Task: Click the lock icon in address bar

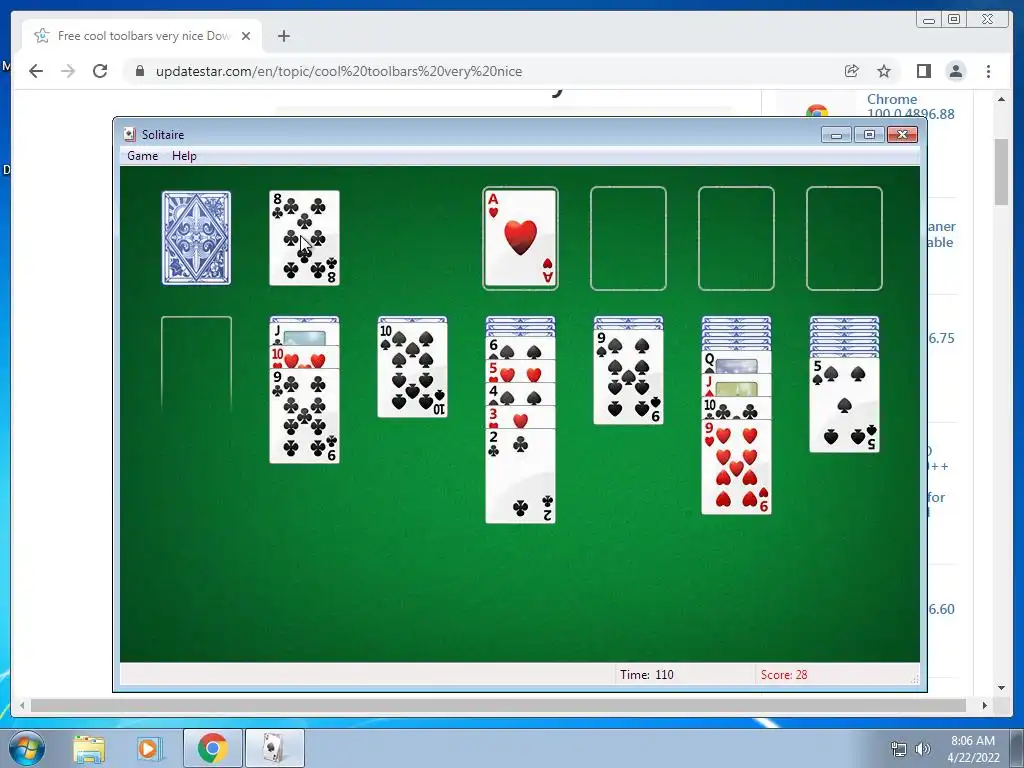Action: (139, 71)
